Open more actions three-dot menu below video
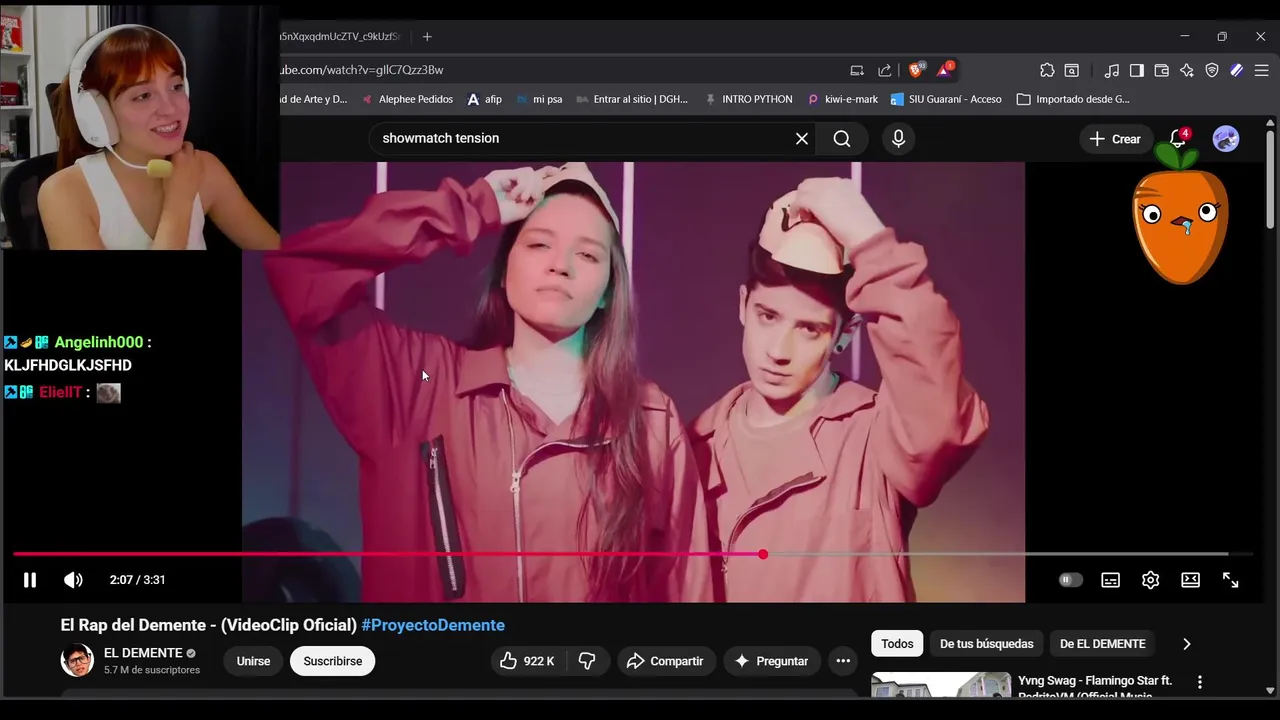Image resolution: width=1280 pixels, height=720 pixels. tap(843, 661)
